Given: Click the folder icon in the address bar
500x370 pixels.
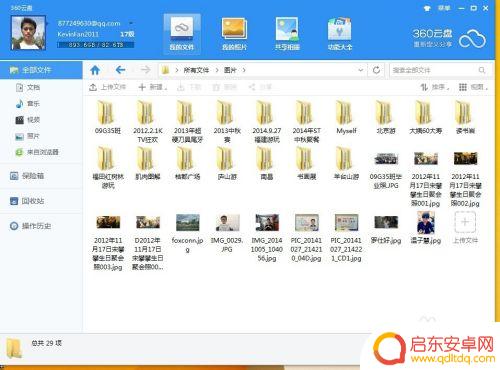Looking at the screenshot, I should 166,70.
